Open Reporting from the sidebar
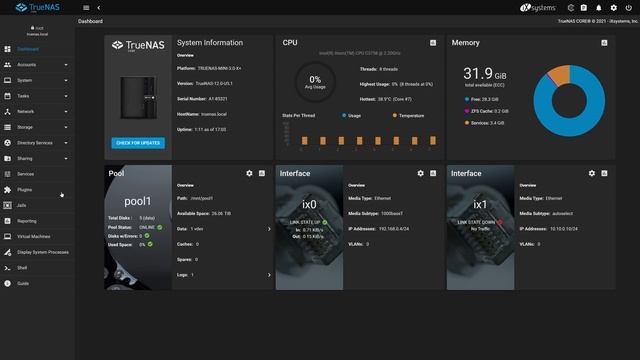Image resolution: width=640 pixels, height=360 pixels. point(27,221)
